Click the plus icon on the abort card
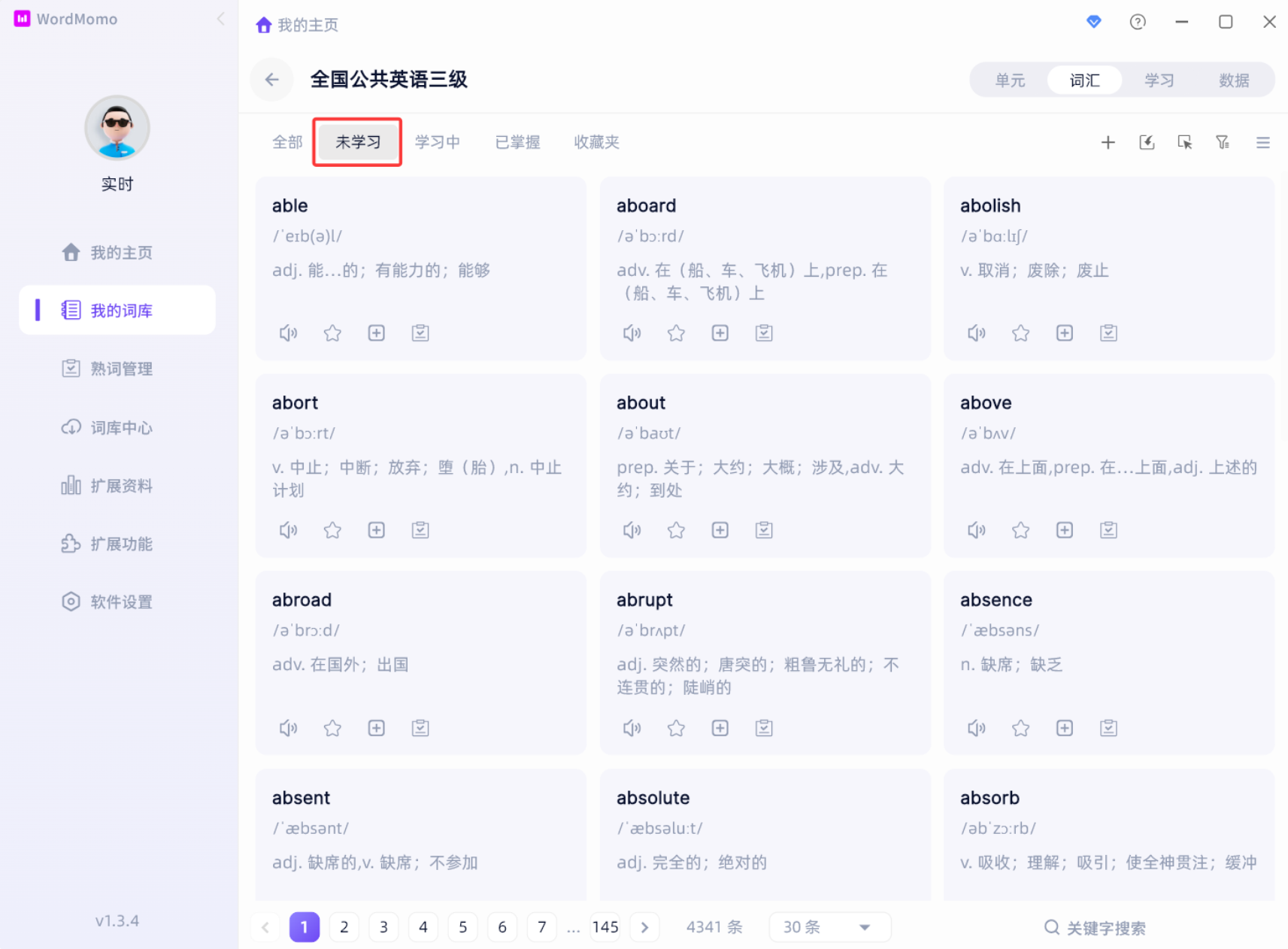This screenshot has height=949, width=1288. point(377,530)
